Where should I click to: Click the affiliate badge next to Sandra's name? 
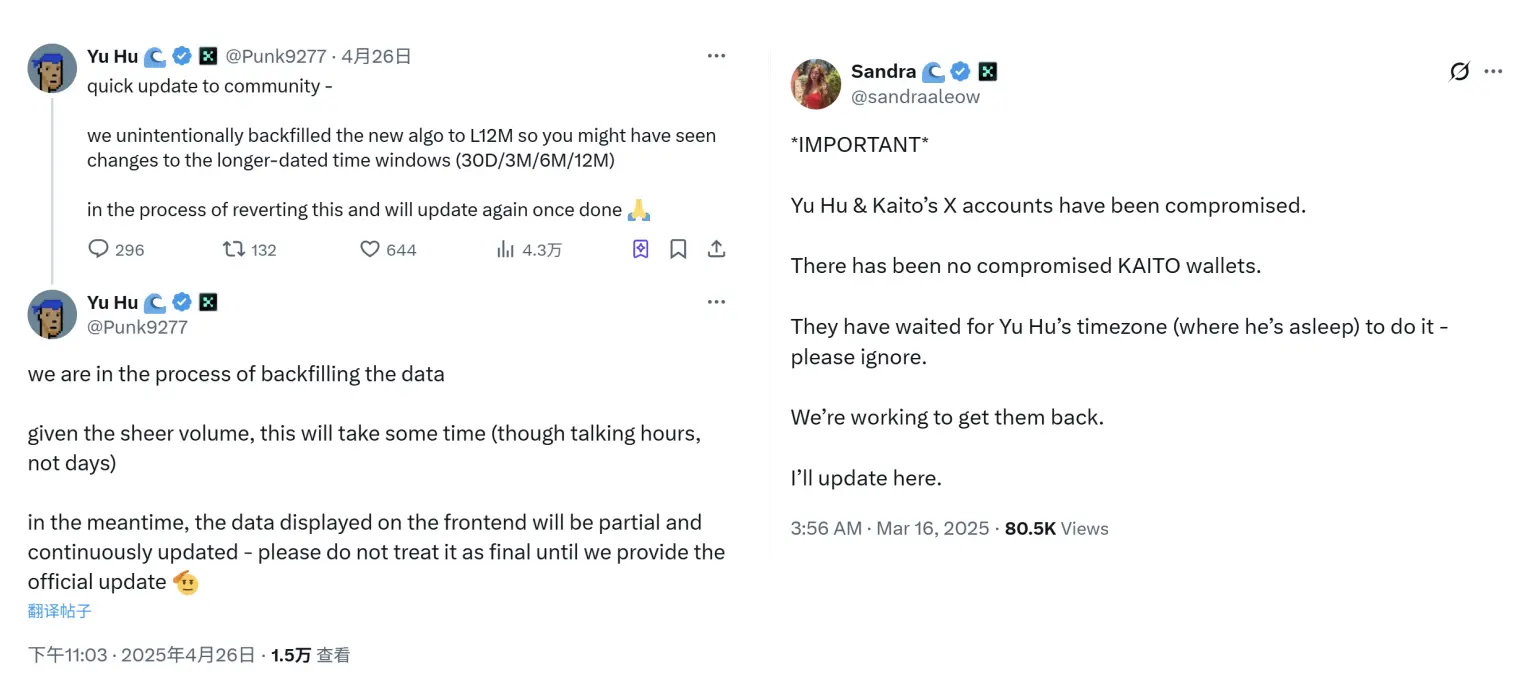point(988,71)
